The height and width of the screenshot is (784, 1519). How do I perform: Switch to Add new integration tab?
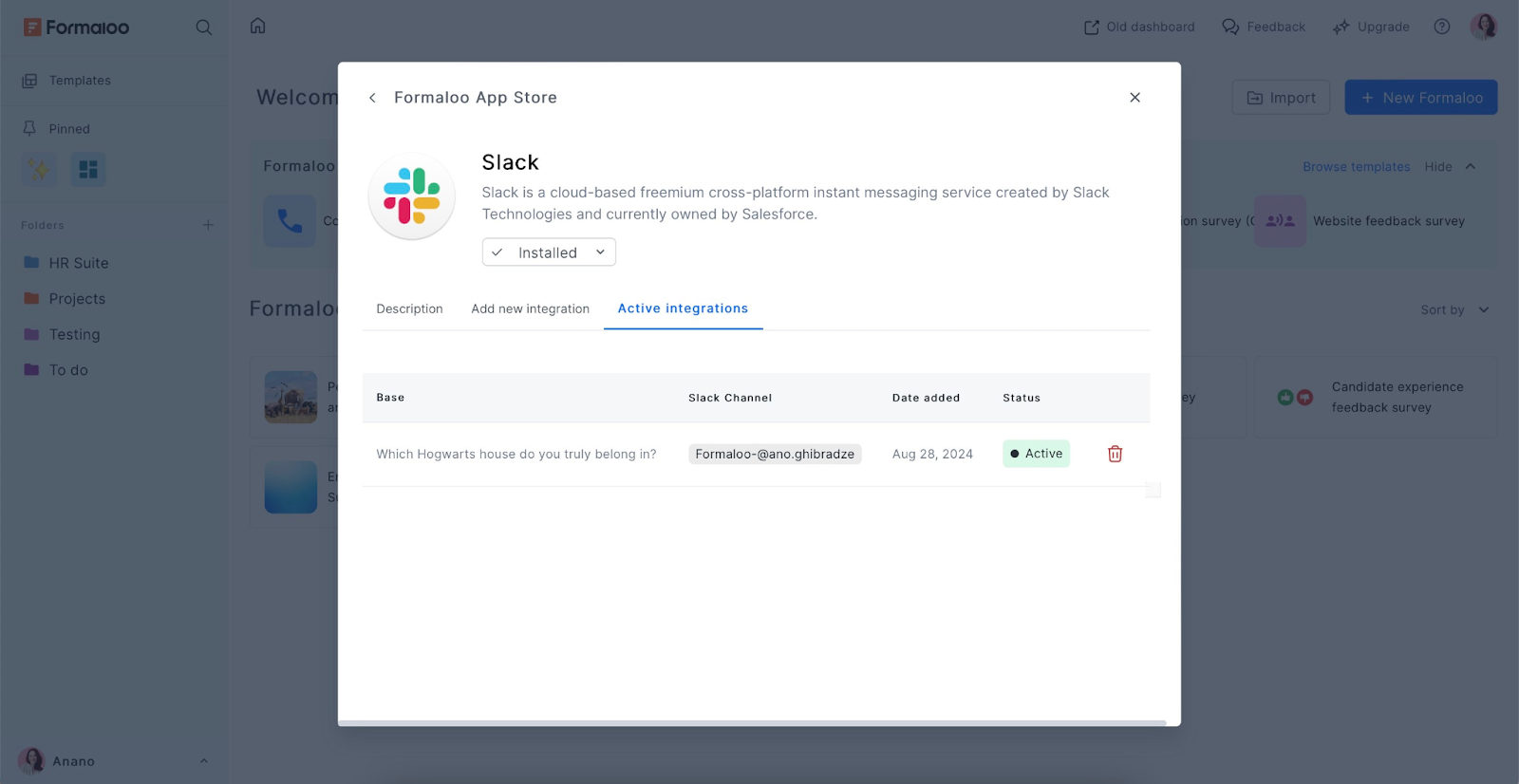[530, 308]
